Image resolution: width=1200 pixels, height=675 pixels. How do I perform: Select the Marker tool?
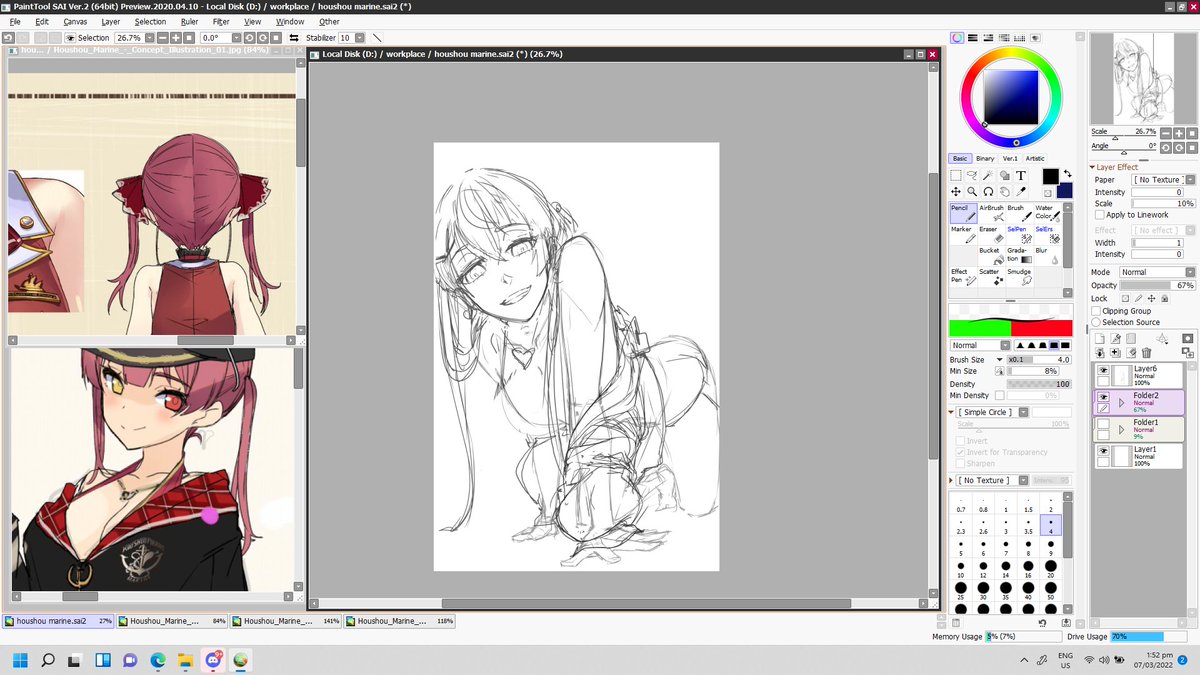coord(963,235)
